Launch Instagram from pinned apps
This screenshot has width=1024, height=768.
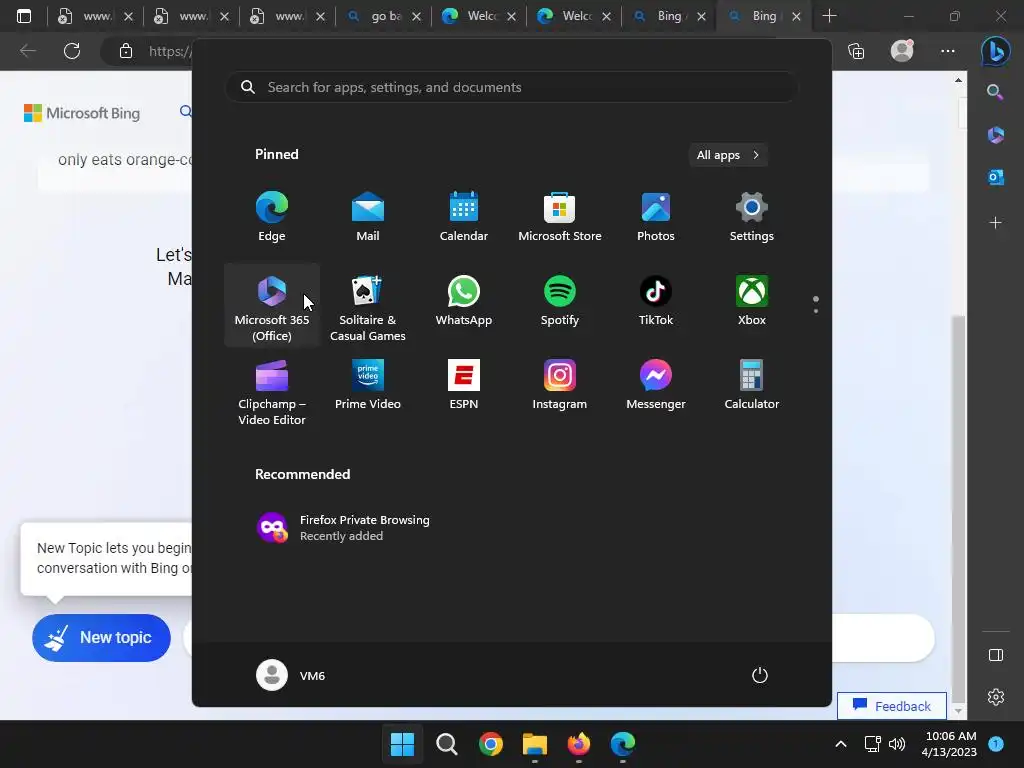point(560,385)
